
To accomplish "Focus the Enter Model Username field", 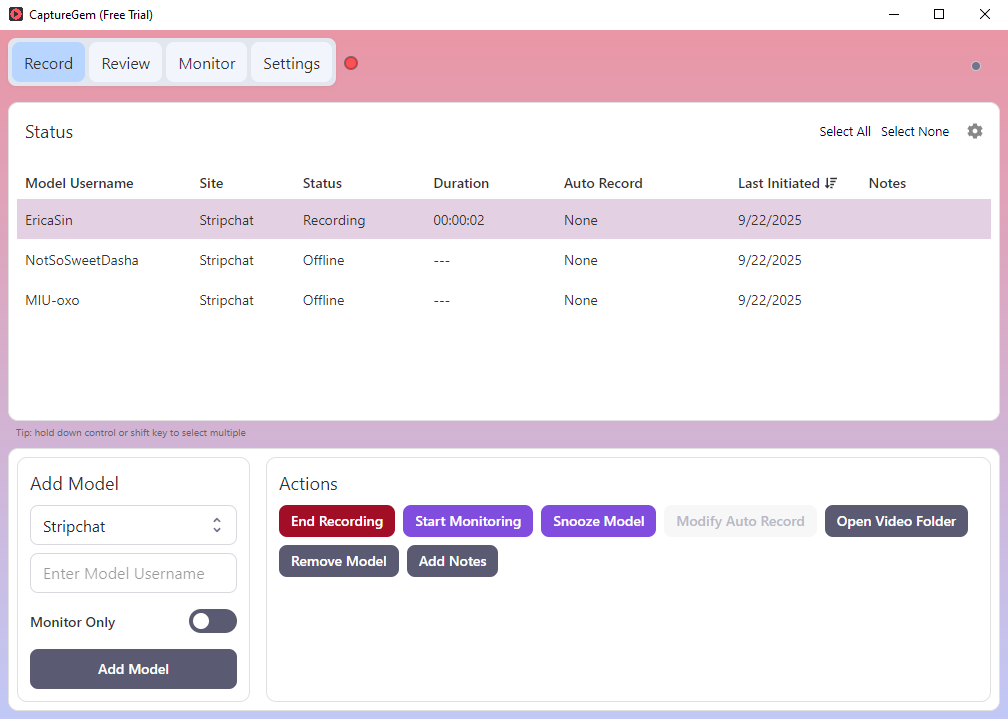I will click(x=133, y=573).
